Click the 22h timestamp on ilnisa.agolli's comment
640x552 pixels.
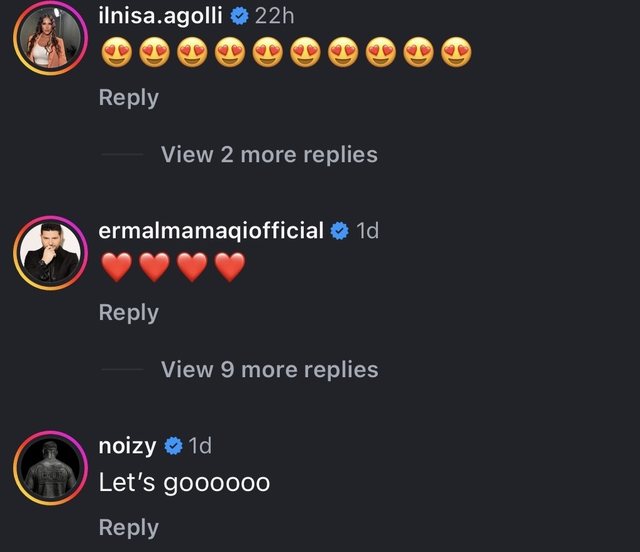coord(277,16)
